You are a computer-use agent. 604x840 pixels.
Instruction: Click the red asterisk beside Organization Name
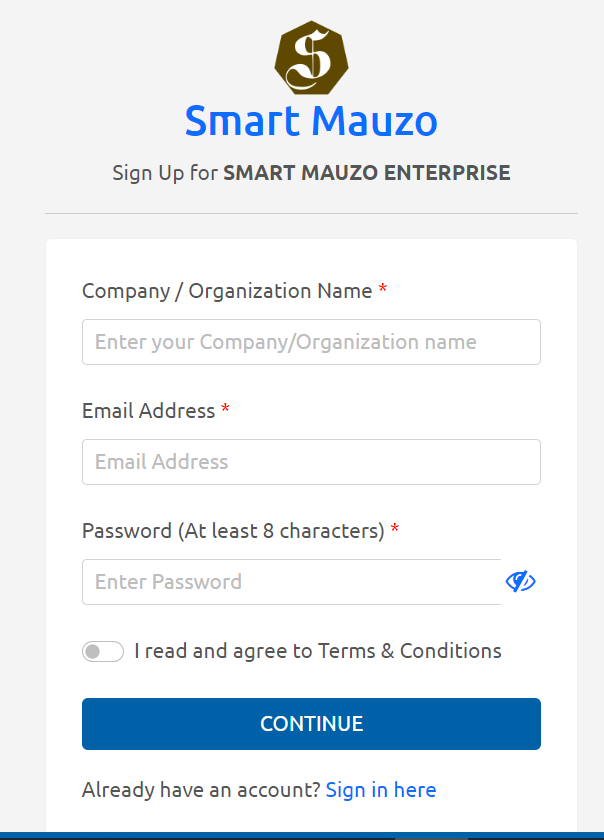(383, 288)
